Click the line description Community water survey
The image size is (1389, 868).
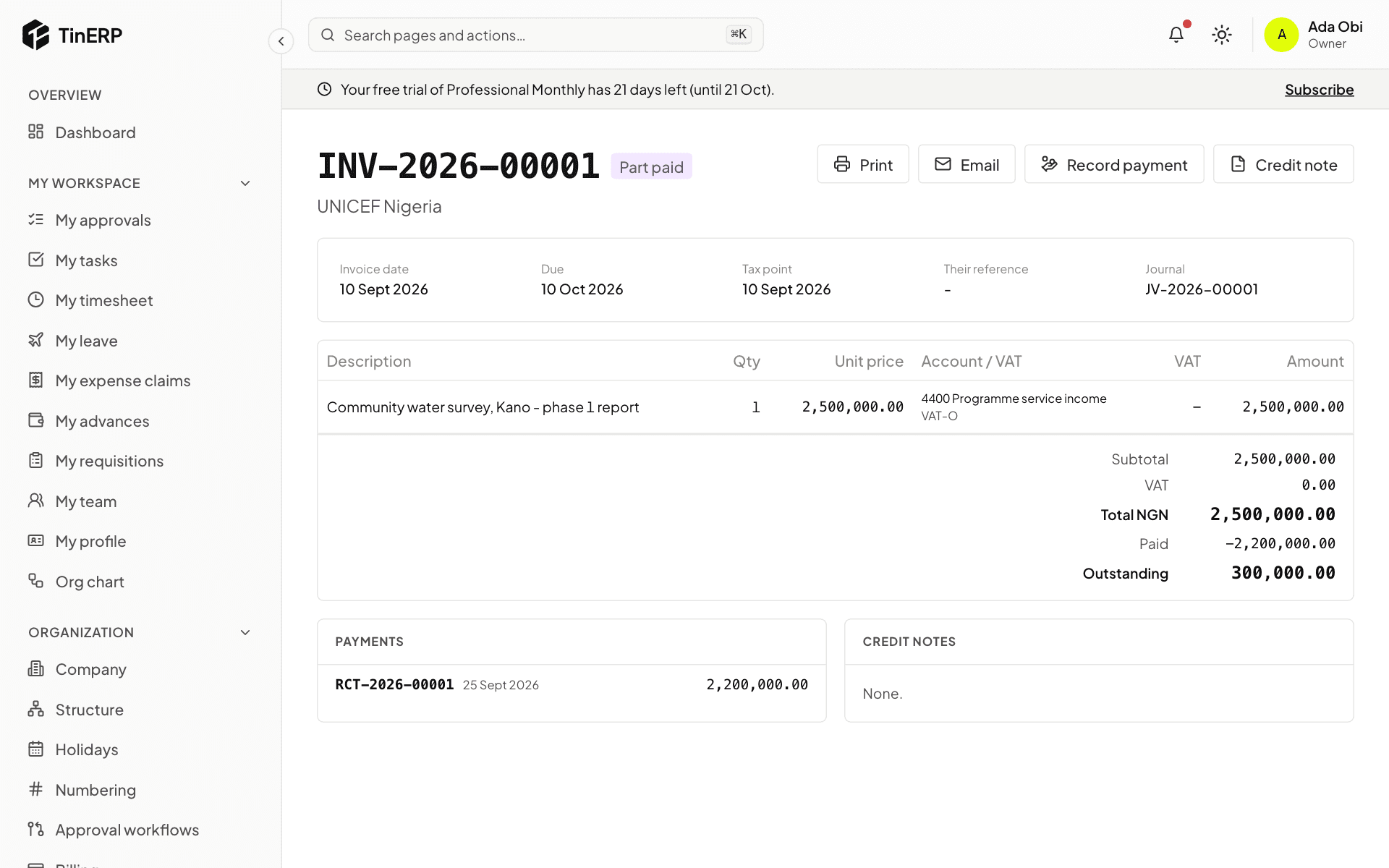click(x=483, y=407)
